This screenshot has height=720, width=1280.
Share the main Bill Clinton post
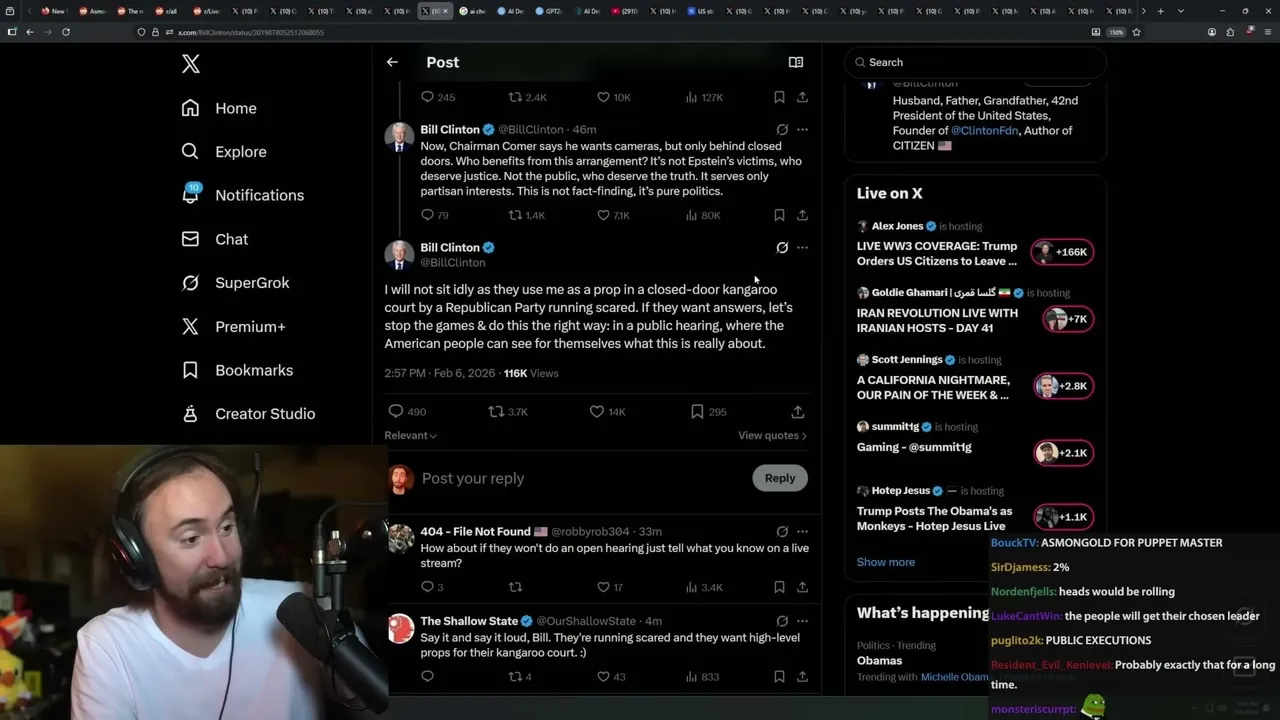(x=797, y=411)
